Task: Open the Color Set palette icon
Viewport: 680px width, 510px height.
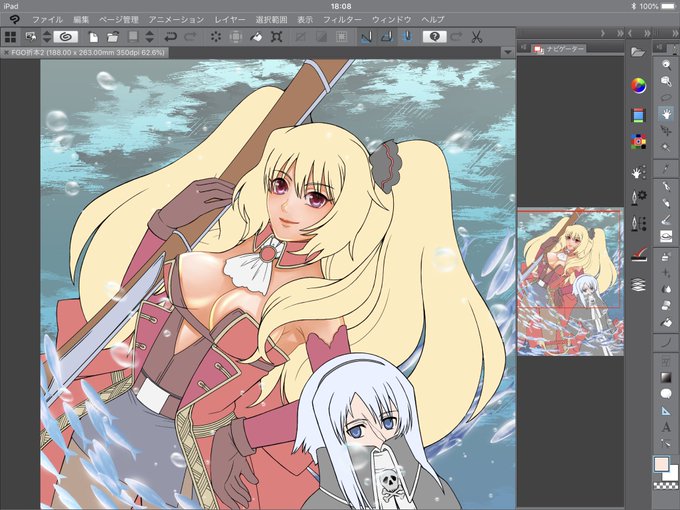Action: point(638,142)
